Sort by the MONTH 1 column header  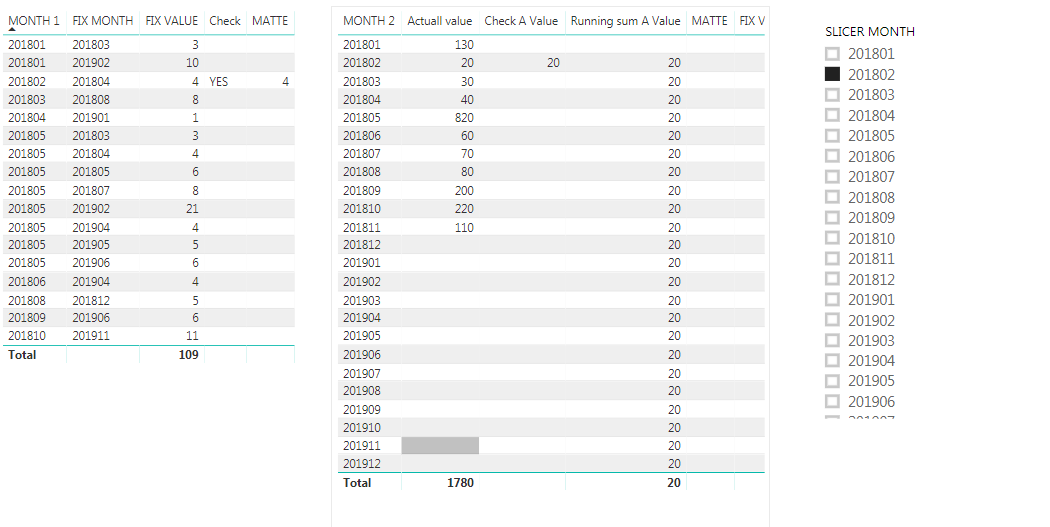(x=33, y=21)
